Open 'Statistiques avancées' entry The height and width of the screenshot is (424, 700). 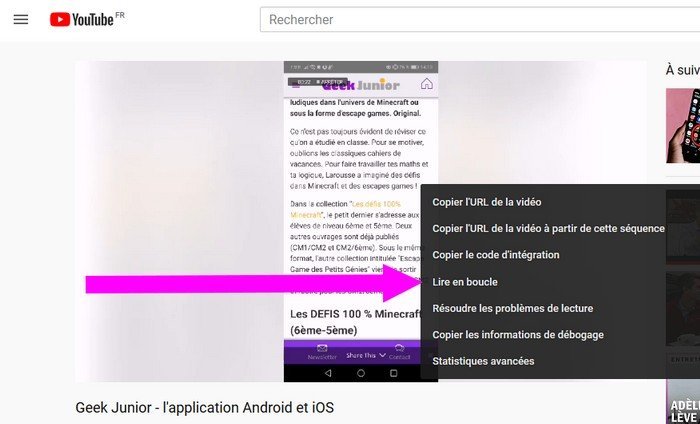pyautogui.click(x=483, y=361)
